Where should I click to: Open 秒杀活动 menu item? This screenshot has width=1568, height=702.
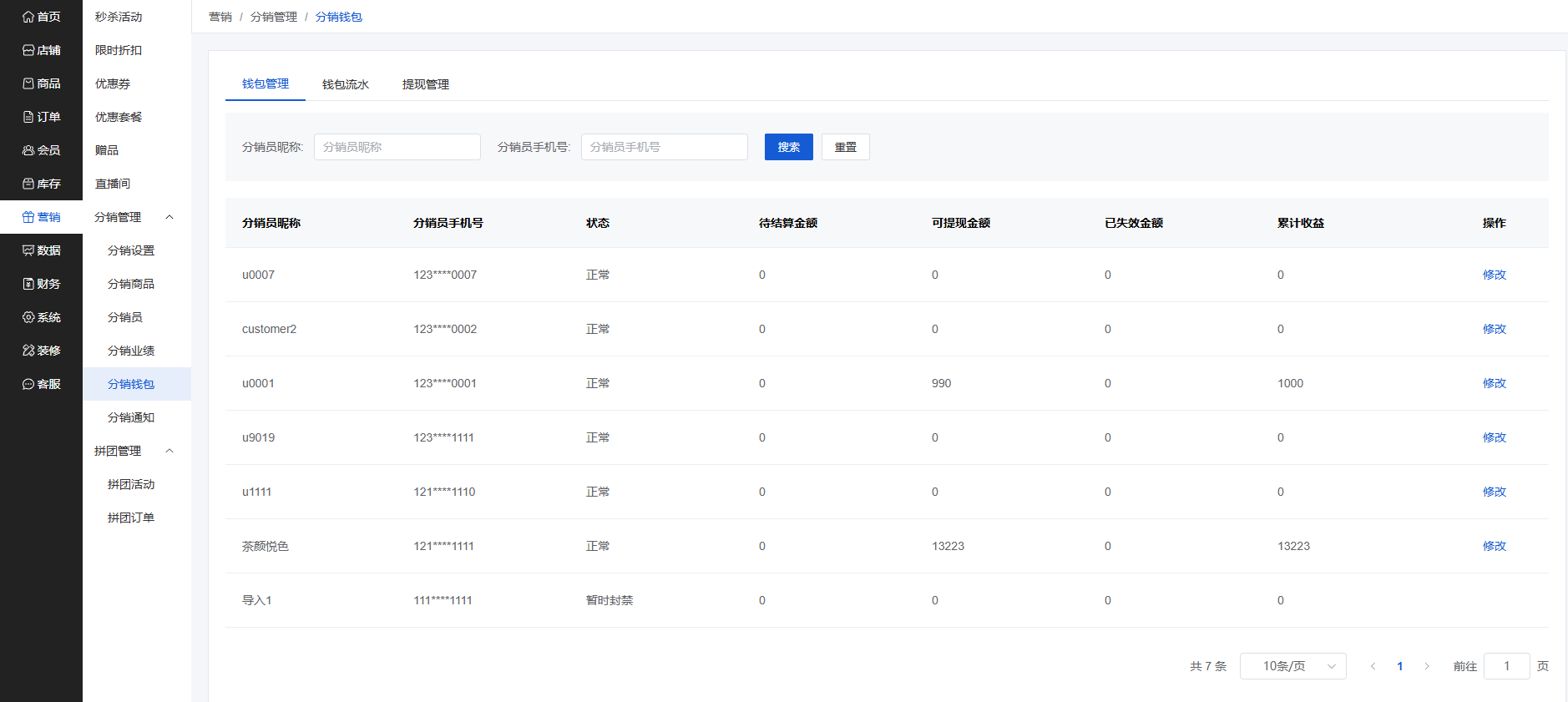(119, 17)
